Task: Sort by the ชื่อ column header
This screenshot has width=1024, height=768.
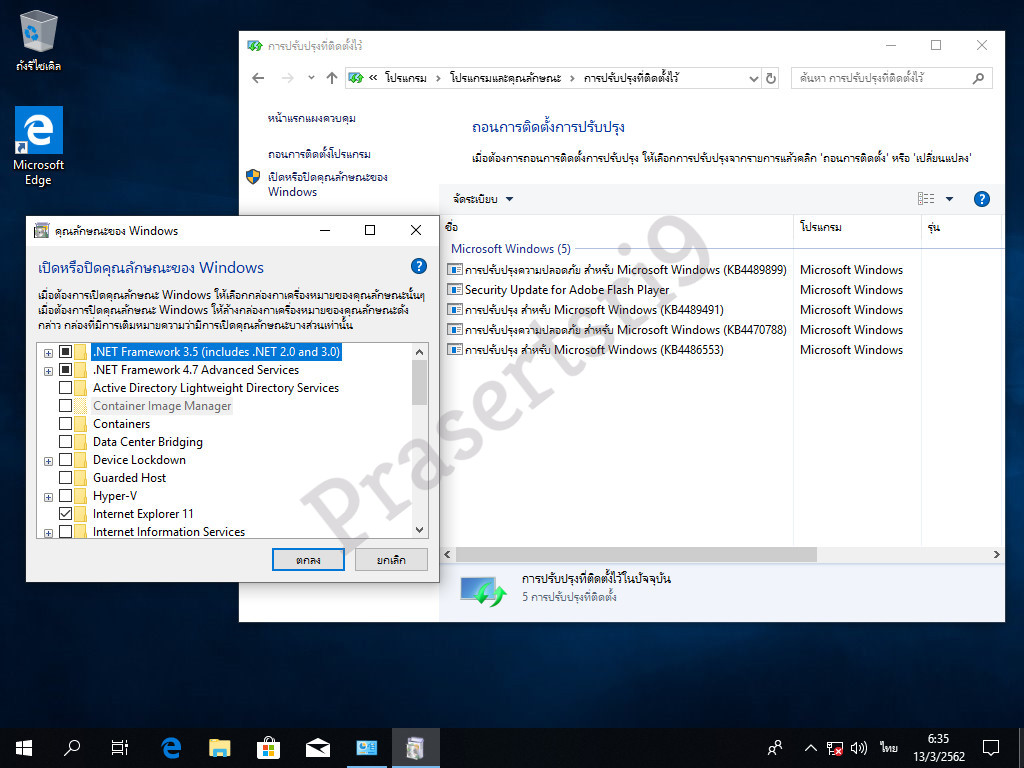Action: coord(617,227)
